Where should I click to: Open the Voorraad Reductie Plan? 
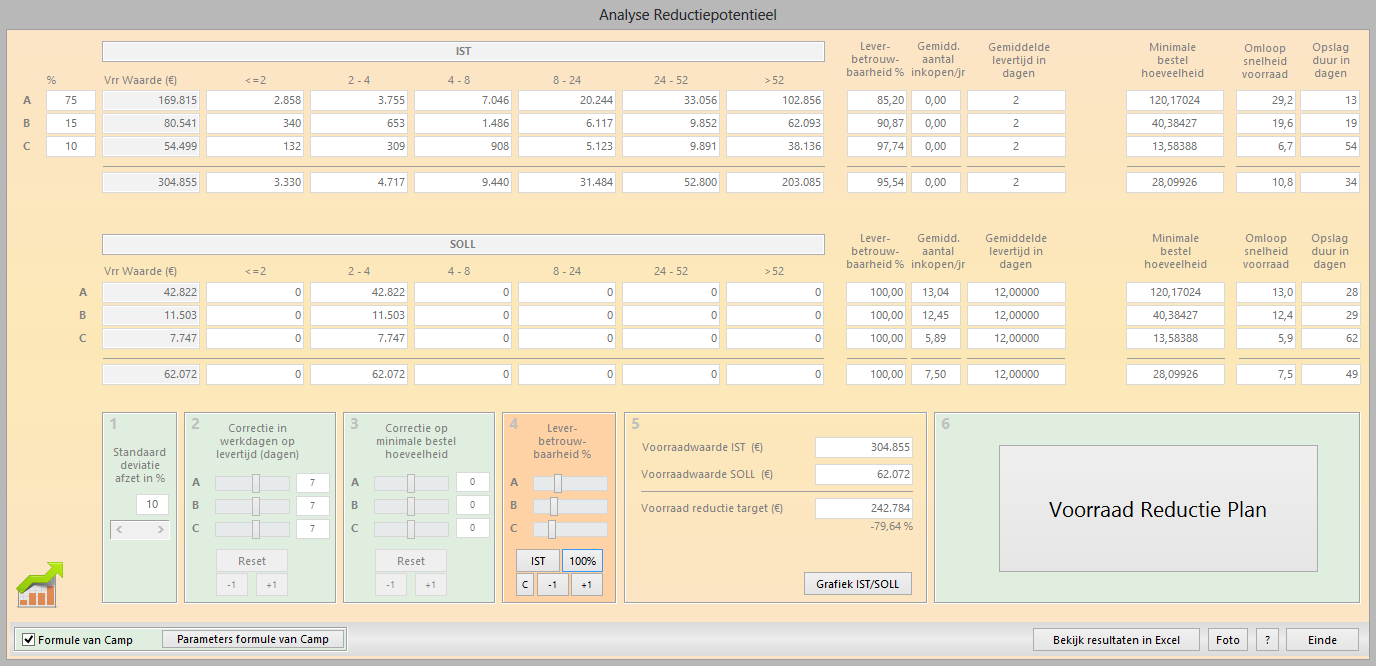(1157, 509)
